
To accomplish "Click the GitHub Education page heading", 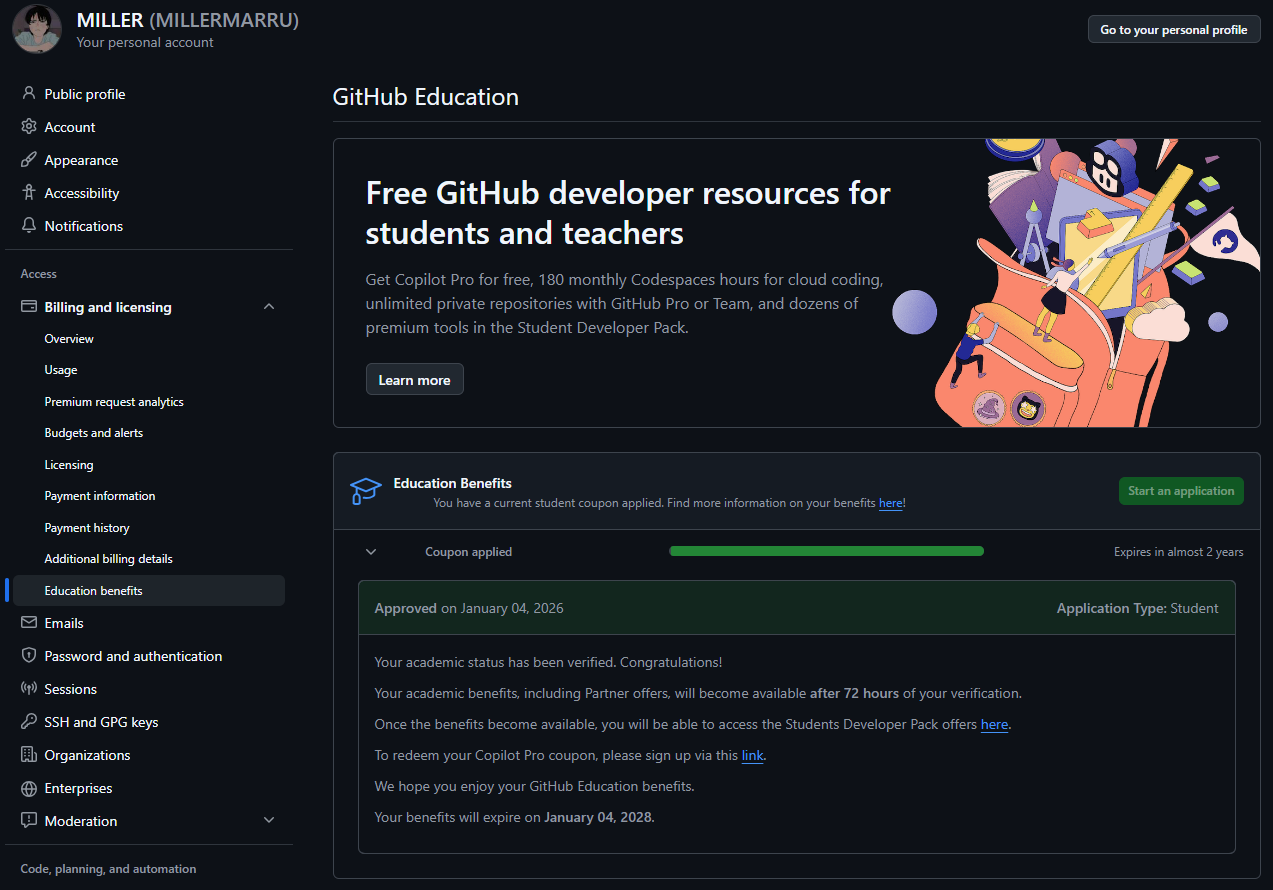I will coord(426,97).
